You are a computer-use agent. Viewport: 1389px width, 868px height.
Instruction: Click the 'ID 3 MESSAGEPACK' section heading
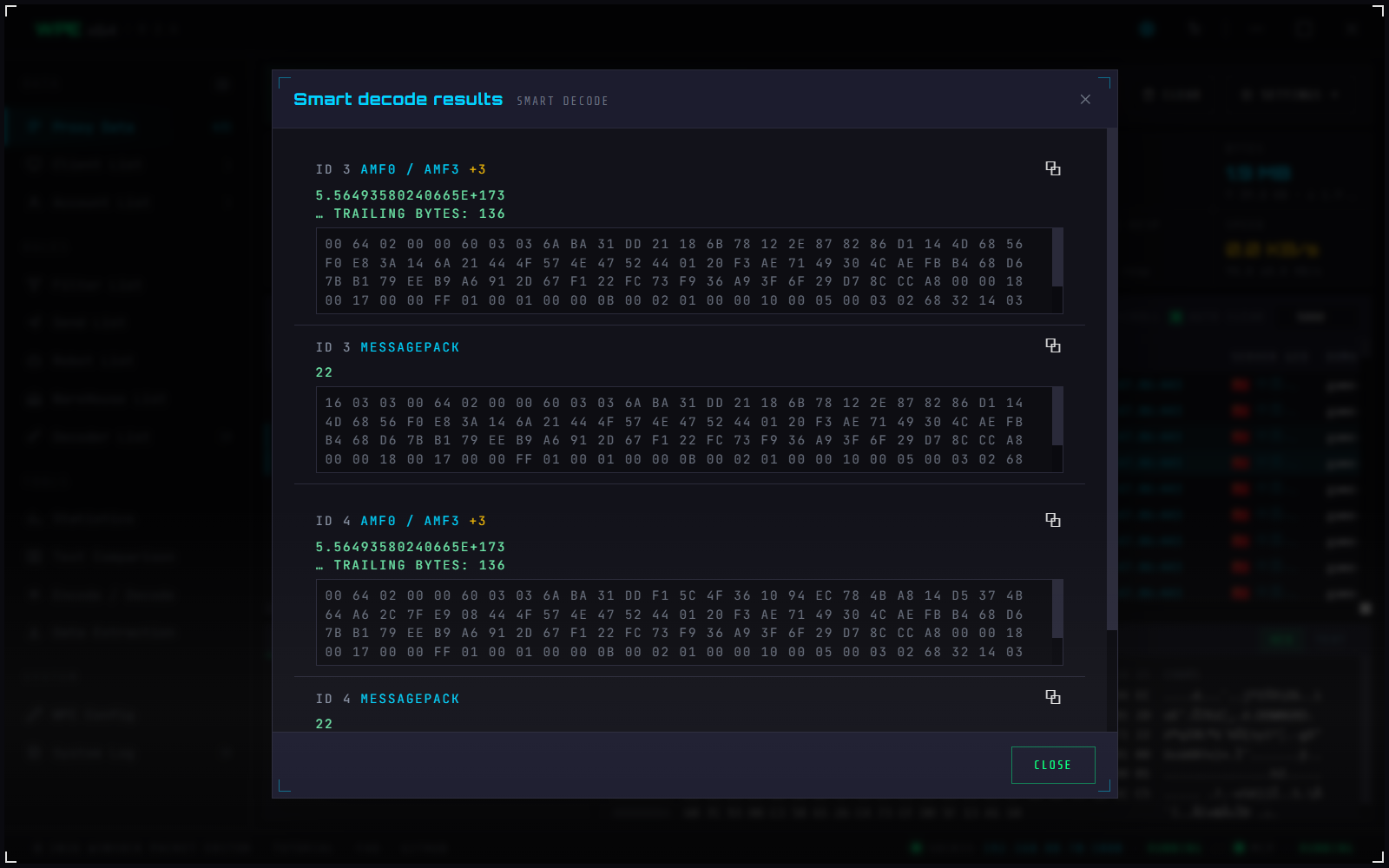coord(387,347)
